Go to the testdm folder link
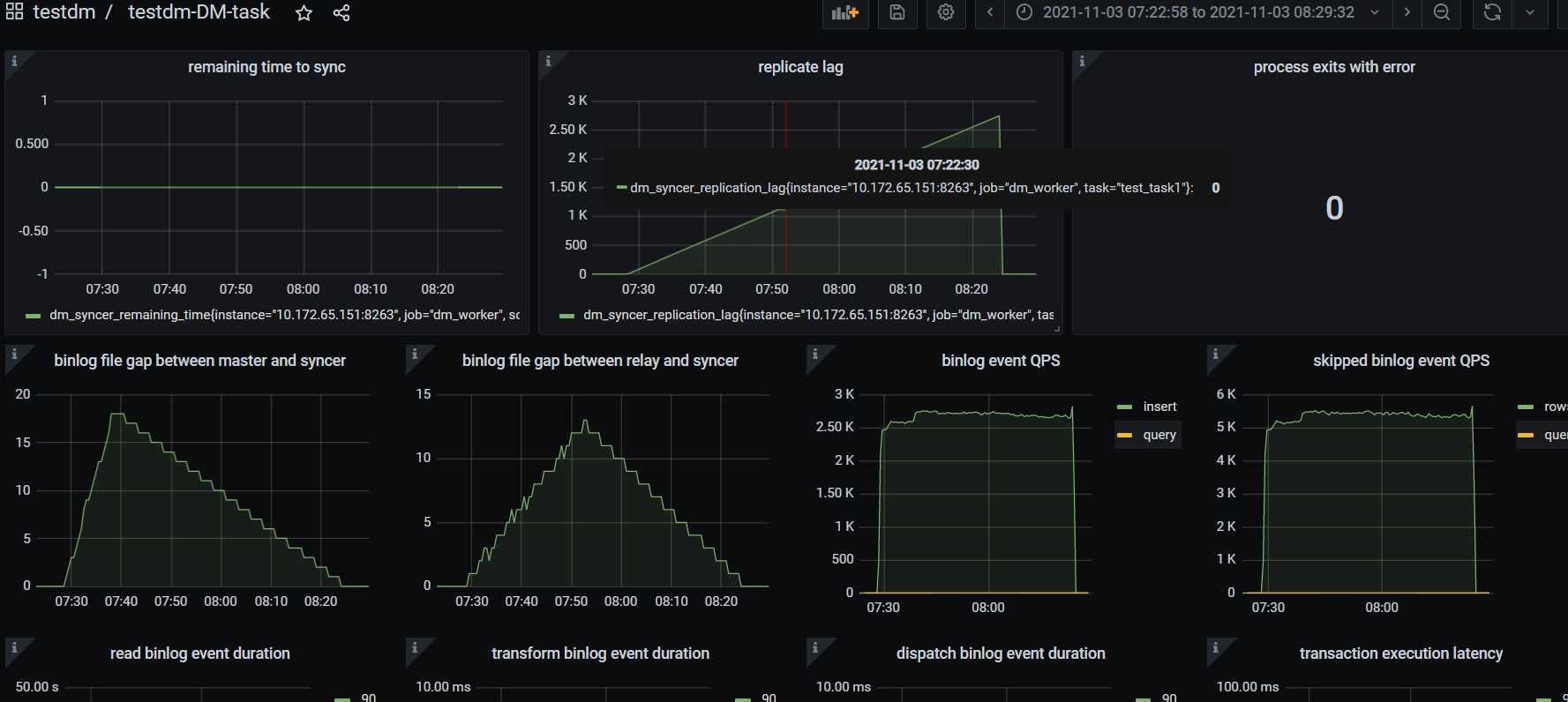This screenshot has width=1568, height=702. [64, 12]
